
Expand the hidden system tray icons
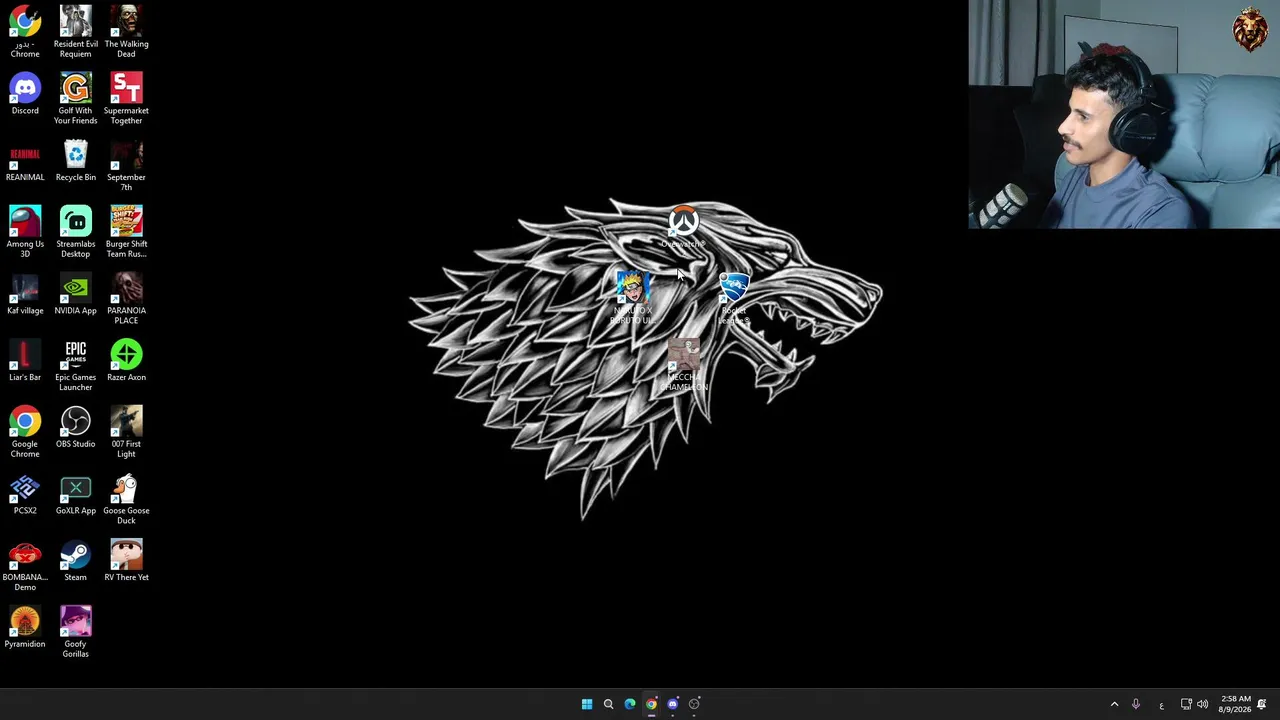(1114, 704)
